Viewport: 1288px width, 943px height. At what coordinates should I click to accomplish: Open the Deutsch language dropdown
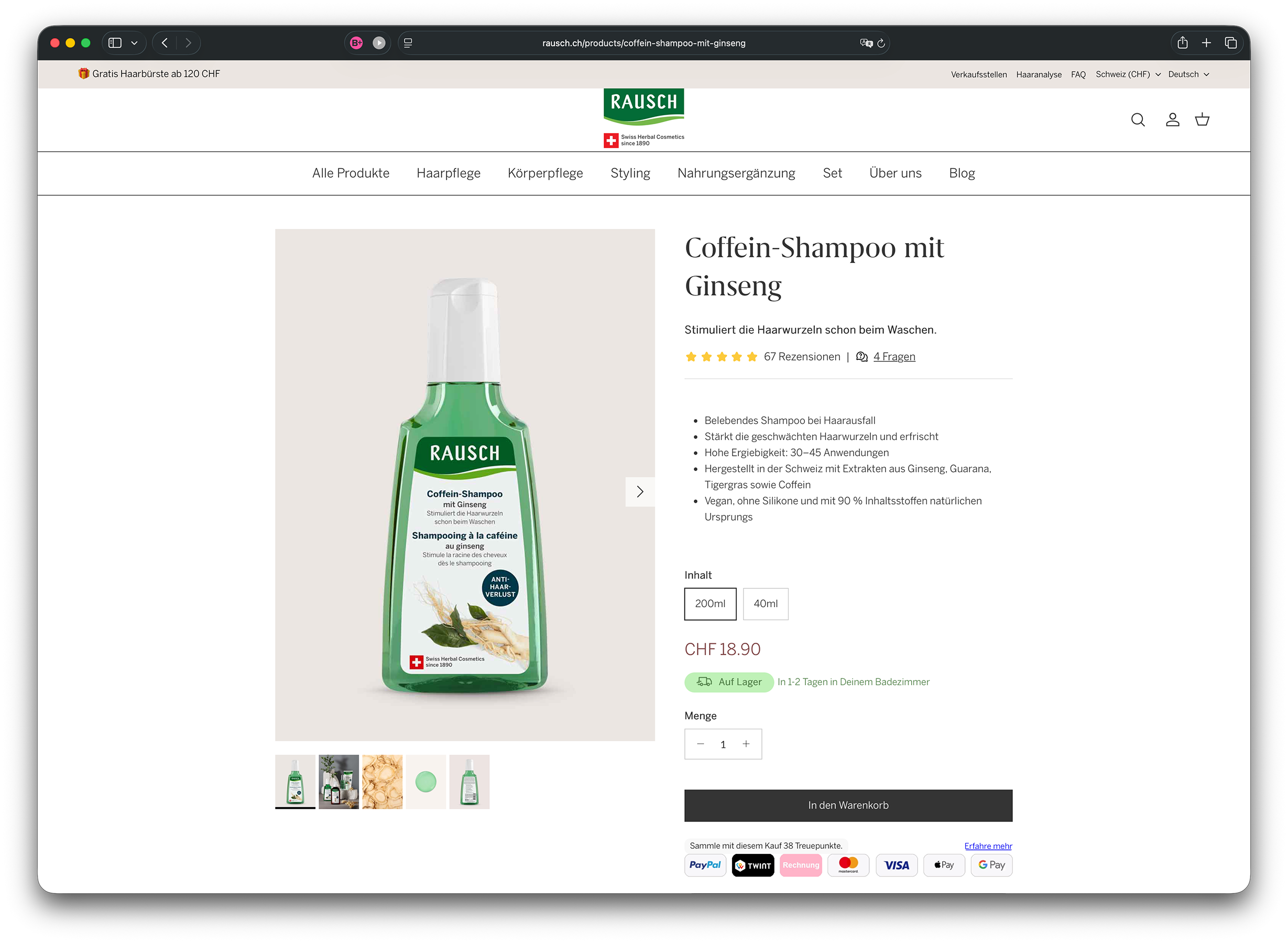(1188, 74)
